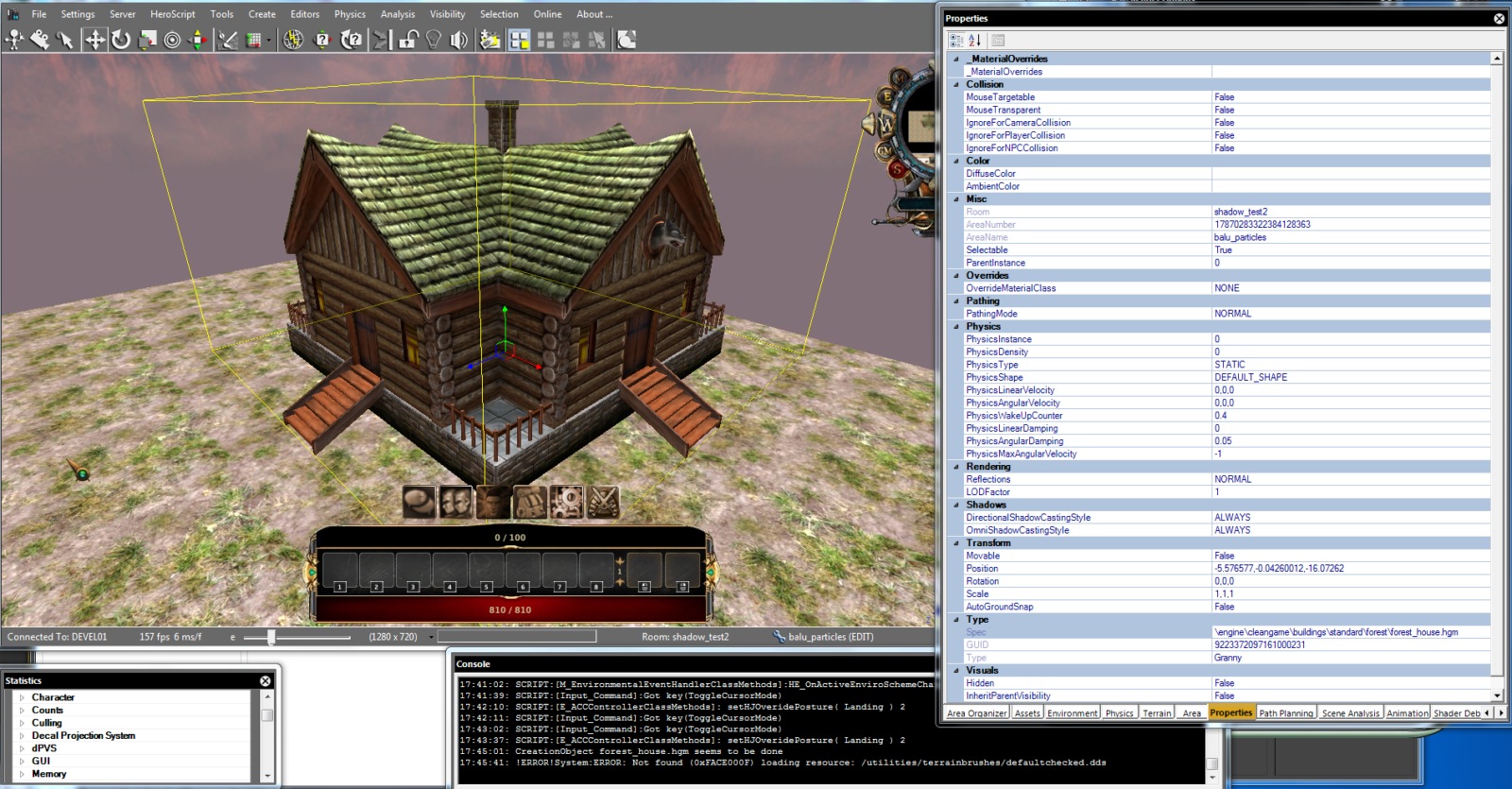
Task: Click the speaker sound icon in toolbar
Action: [x=459, y=40]
